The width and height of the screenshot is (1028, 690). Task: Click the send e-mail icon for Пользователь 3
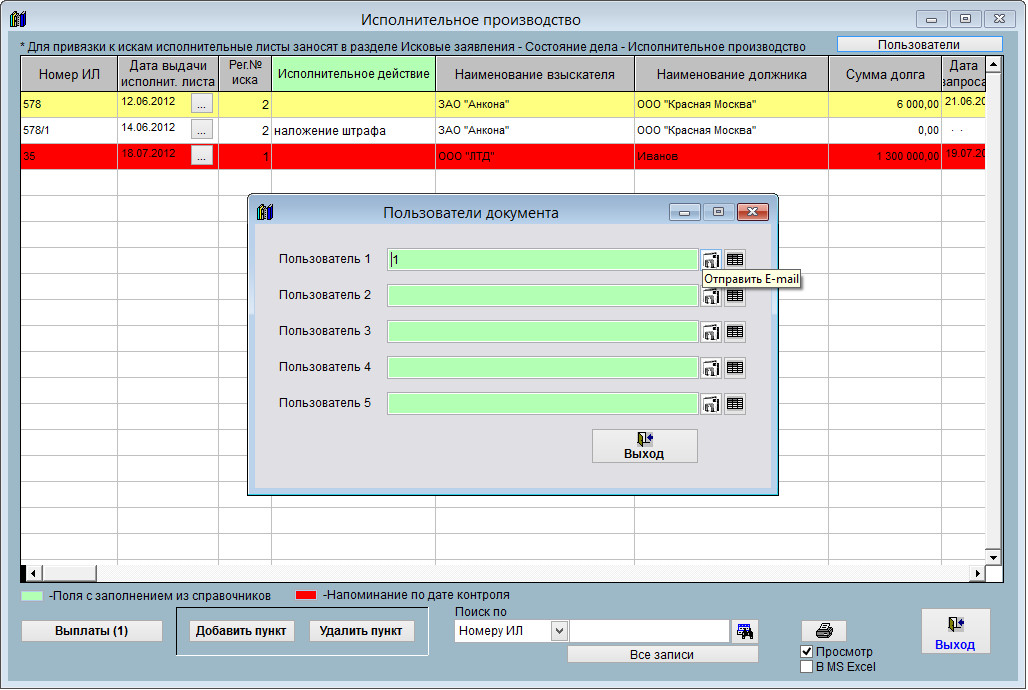click(x=711, y=332)
